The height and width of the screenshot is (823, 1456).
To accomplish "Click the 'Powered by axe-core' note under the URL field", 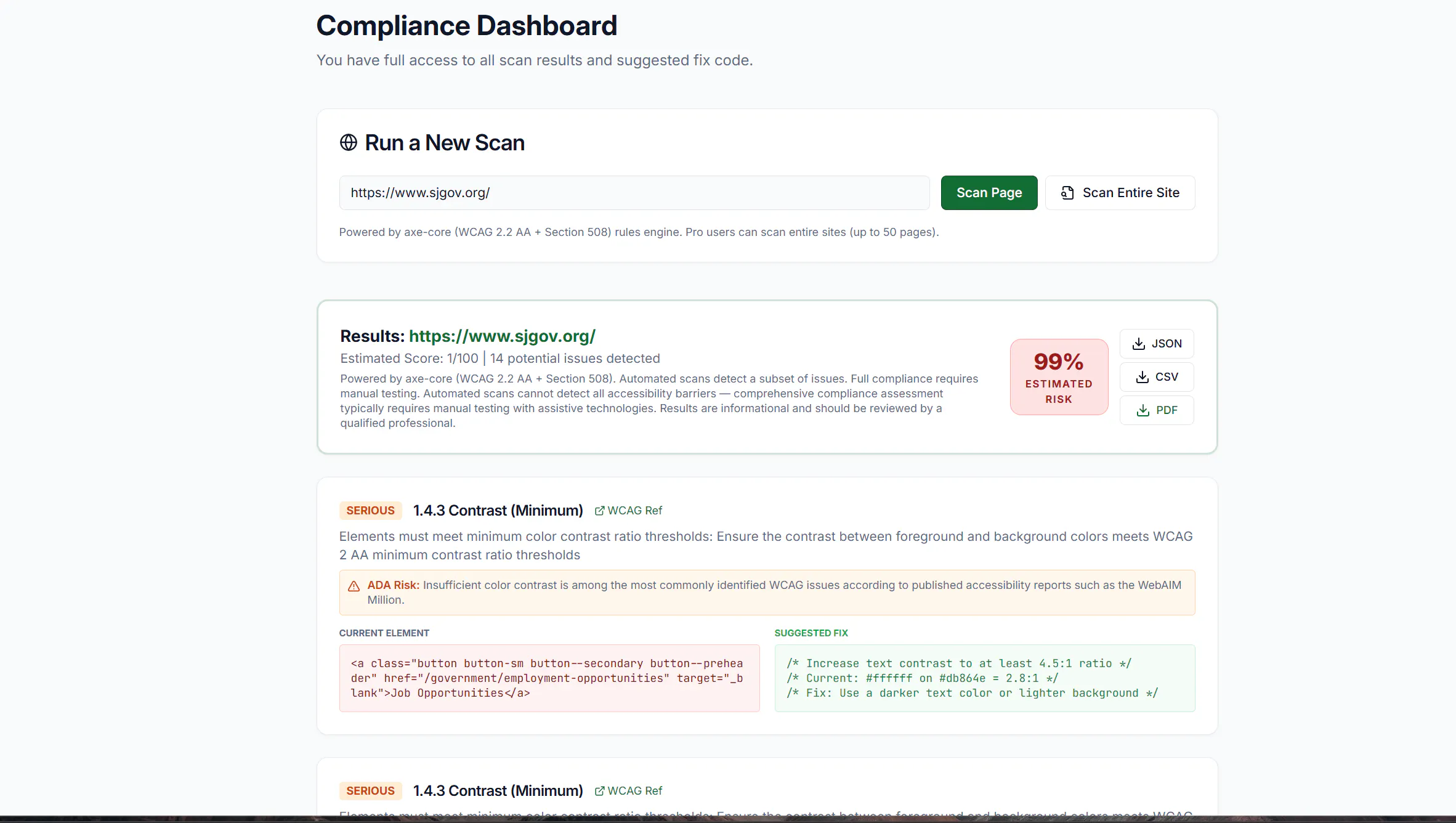I will 639,232.
